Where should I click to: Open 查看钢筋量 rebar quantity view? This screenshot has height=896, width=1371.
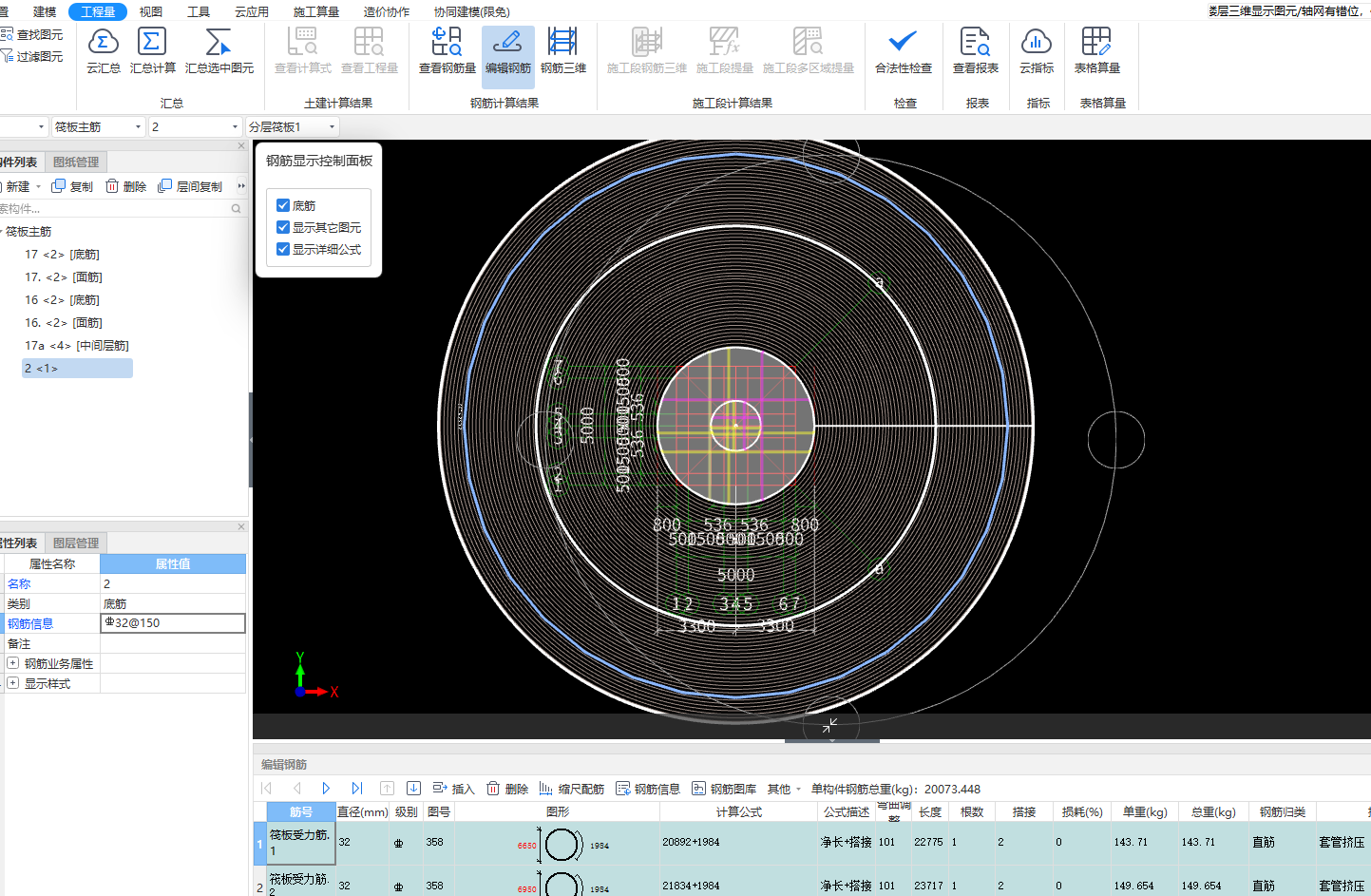tap(447, 51)
